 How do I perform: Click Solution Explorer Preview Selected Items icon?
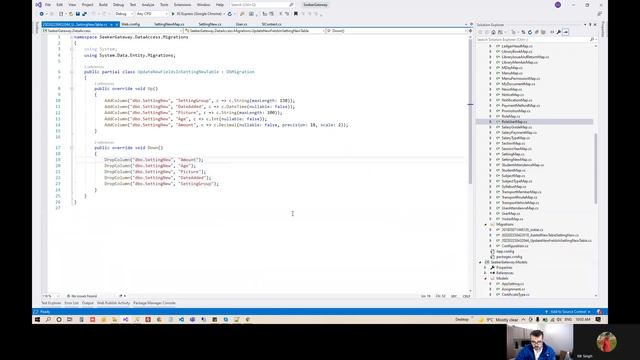(x=566, y=32)
